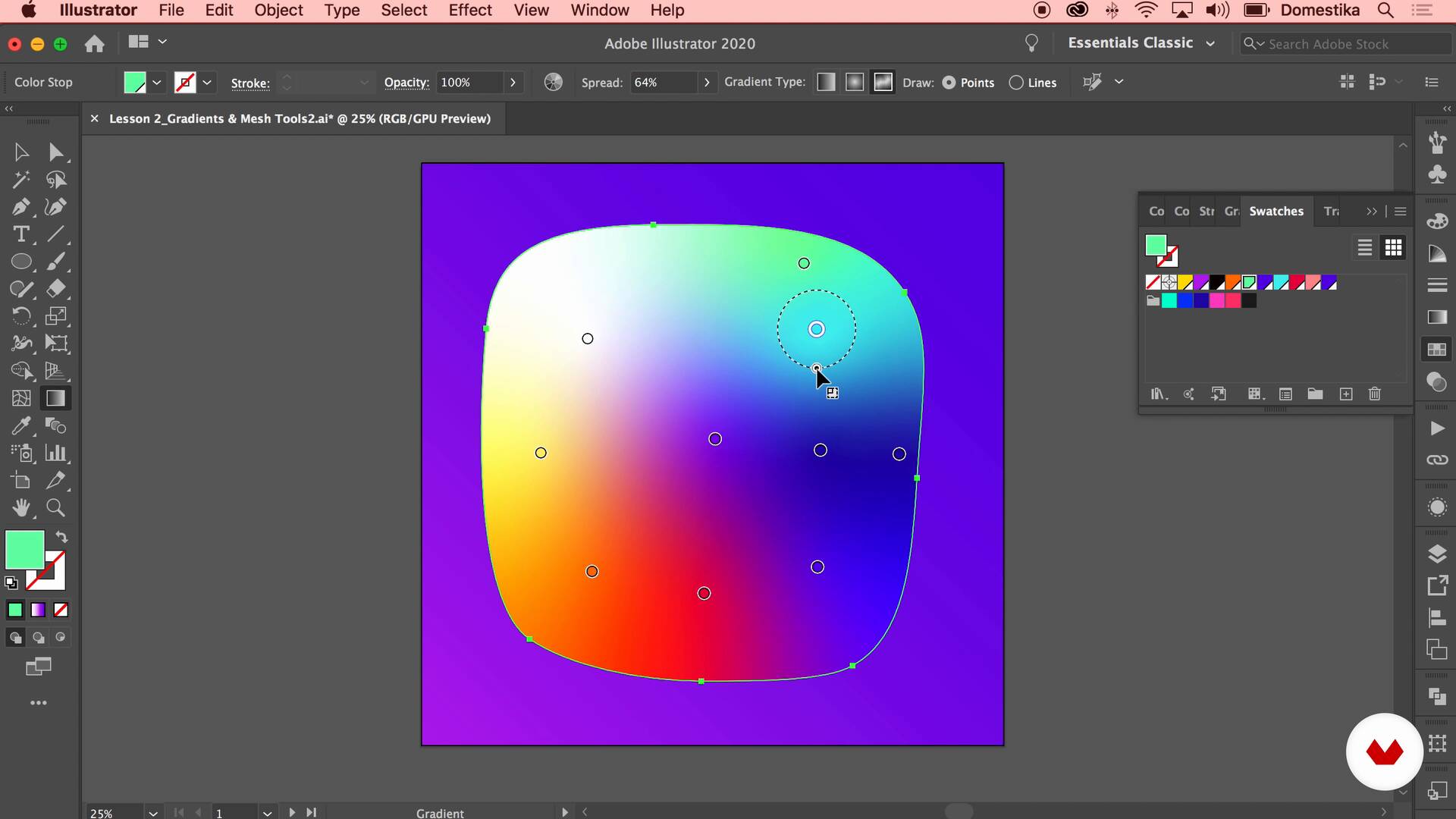The width and height of the screenshot is (1456, 819).
Task: Click the Delete Swatch trash icon
Action: coord(1375,394)
